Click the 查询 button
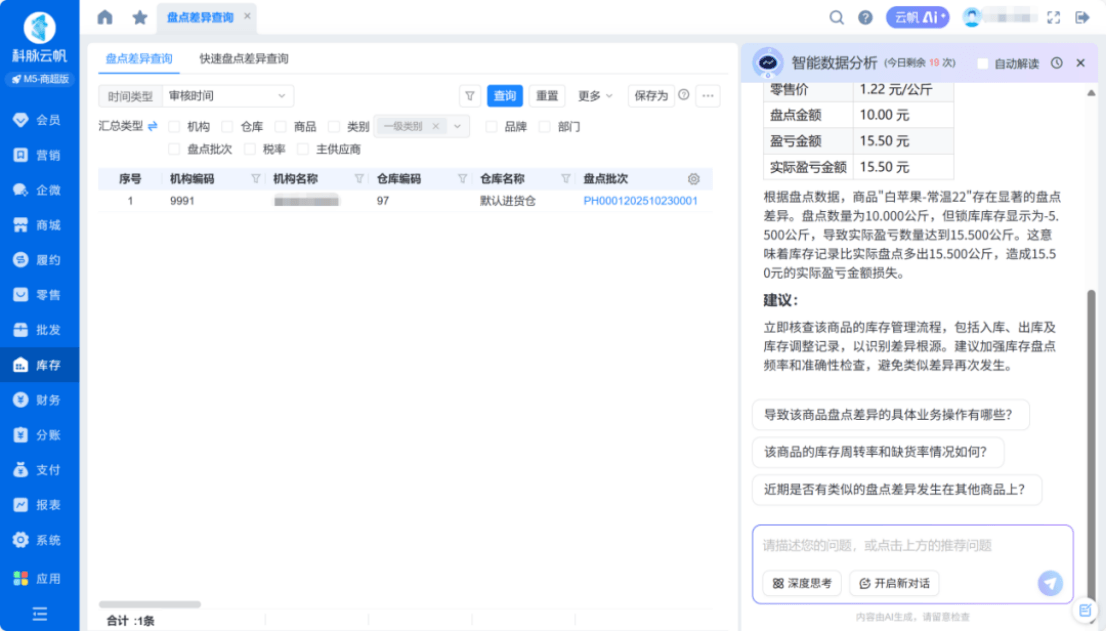 pyautogui.click(x=505, y=96)
